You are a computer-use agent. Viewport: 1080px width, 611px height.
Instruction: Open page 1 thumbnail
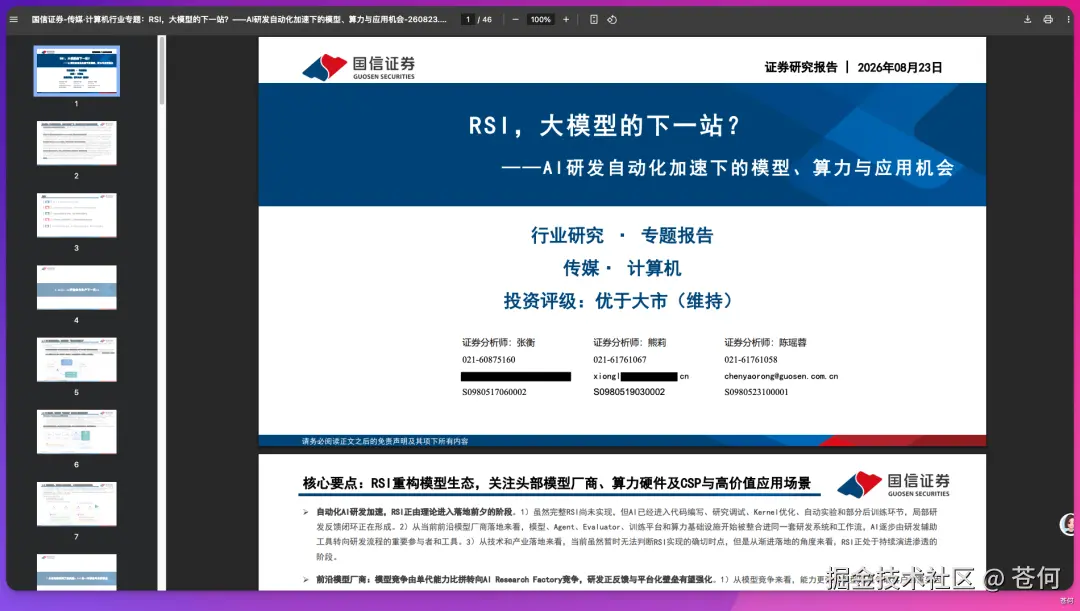[76, 71]
